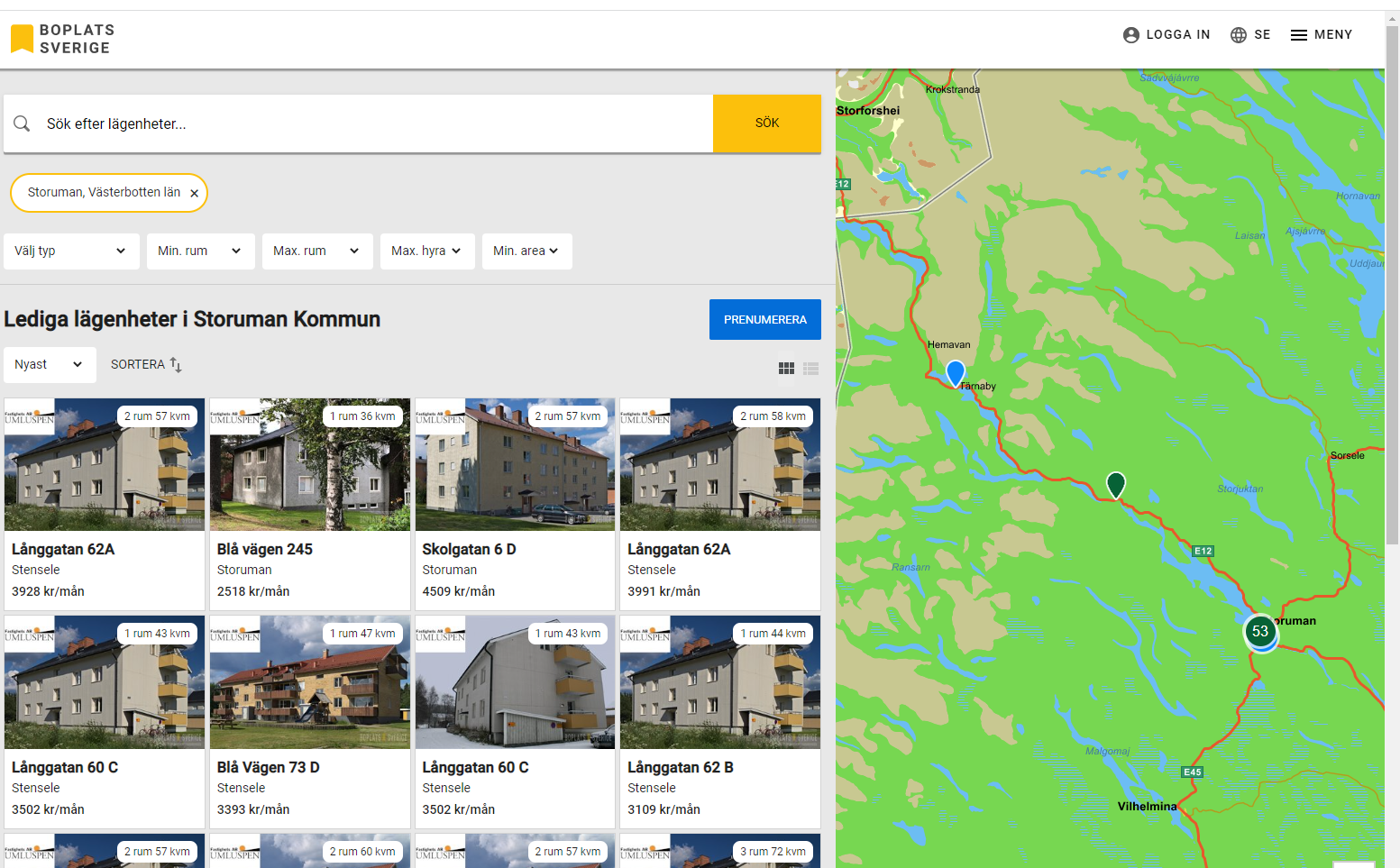
Task: Switch to list view layout
Action: [x=810, y=369]
